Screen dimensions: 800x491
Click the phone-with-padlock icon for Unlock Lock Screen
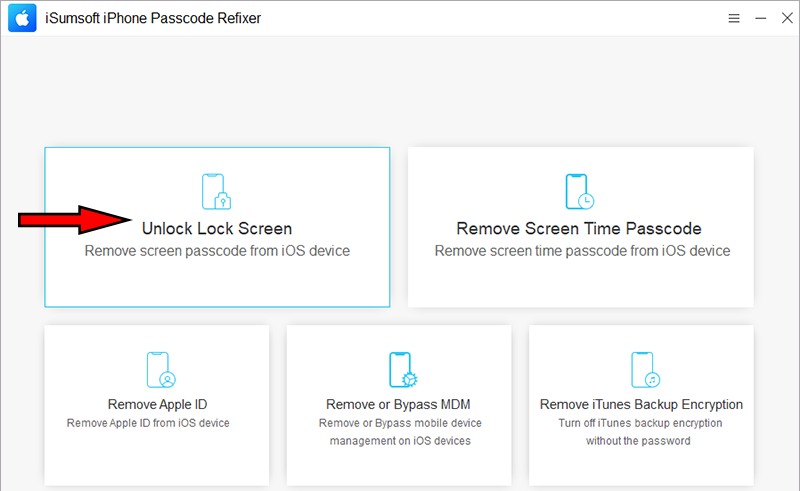click(x=217, y=192)
